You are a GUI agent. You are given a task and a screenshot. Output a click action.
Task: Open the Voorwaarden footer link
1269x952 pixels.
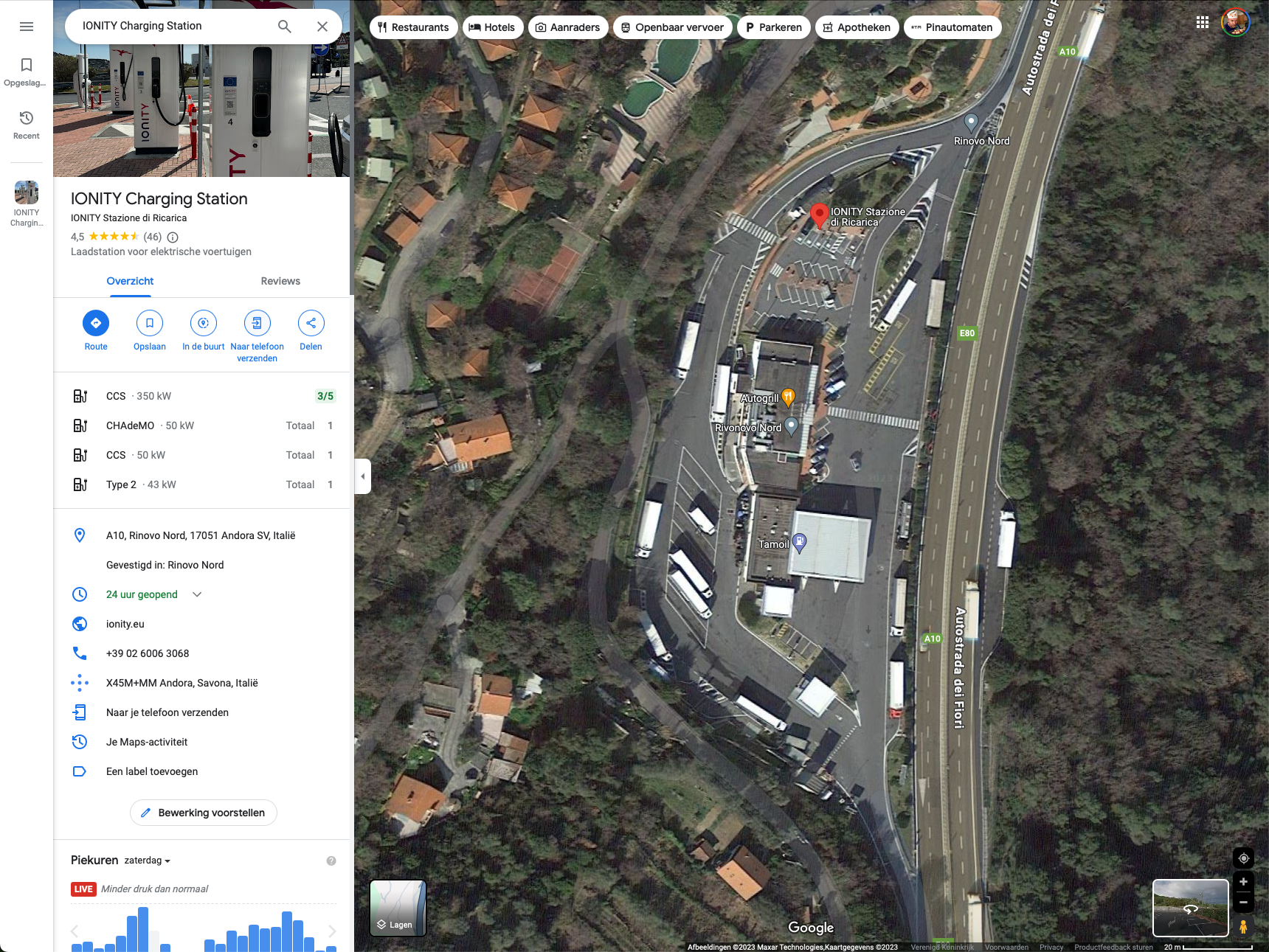(1006, 947)
